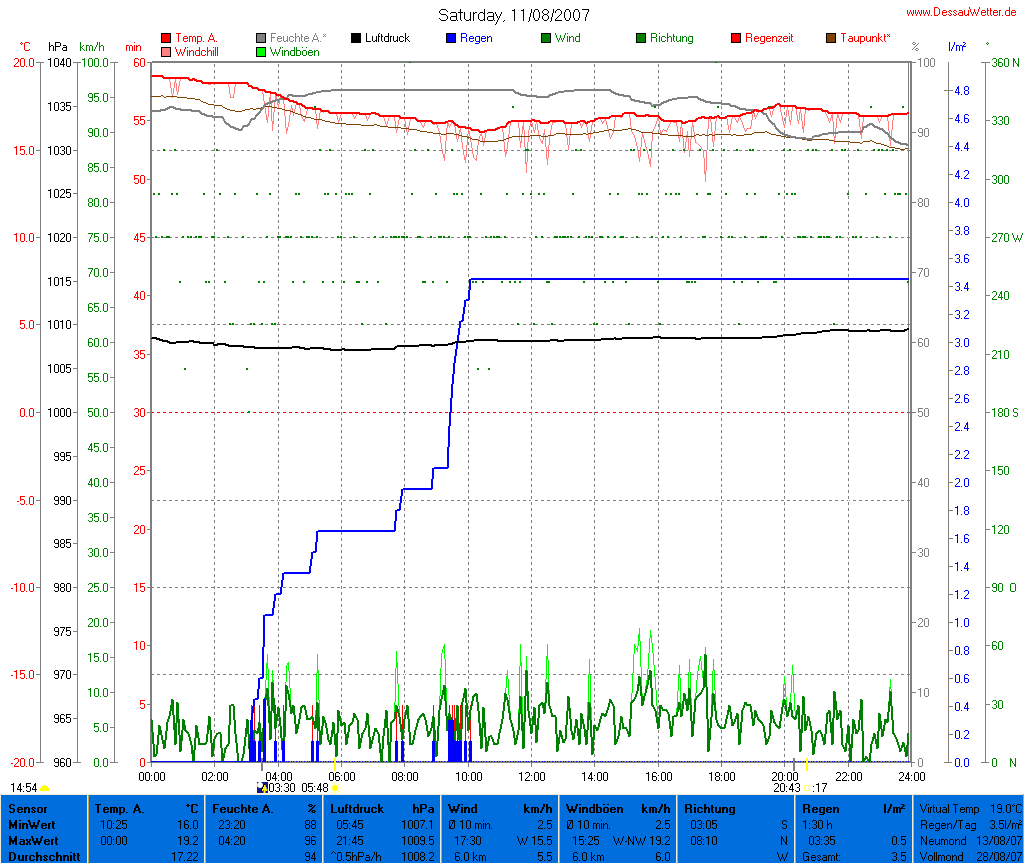This screenshot has width=1024, height=863.
Task: Click the Saturday, 11/08/2007 chart title
Action: tap(514, 15)
